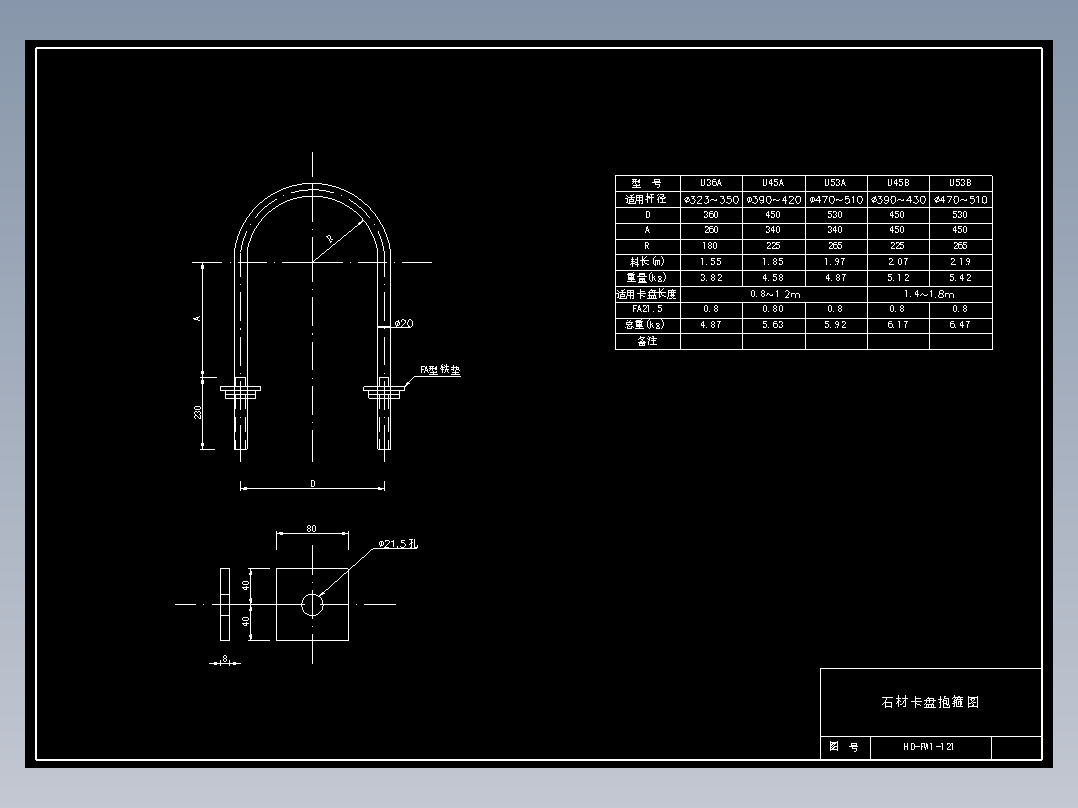Click the drawing number HD-RV1-121
This screenshot has width=1078, height=808.
[x=929, y=747]
